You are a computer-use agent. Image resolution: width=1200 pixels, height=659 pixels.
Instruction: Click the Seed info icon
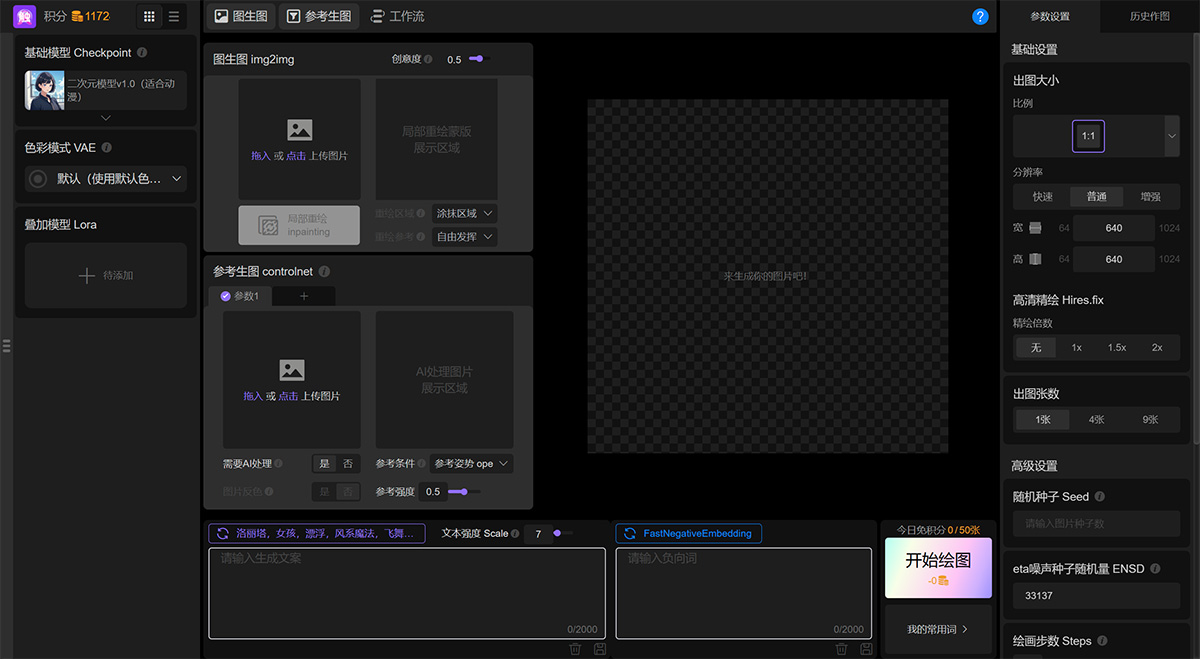pos(1099,497)
